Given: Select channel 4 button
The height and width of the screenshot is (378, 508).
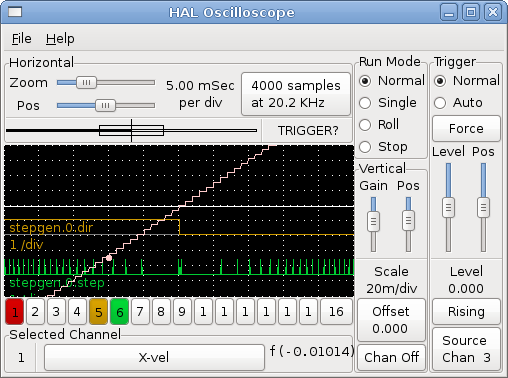Looking at the screenshot, I should point(77,312).
